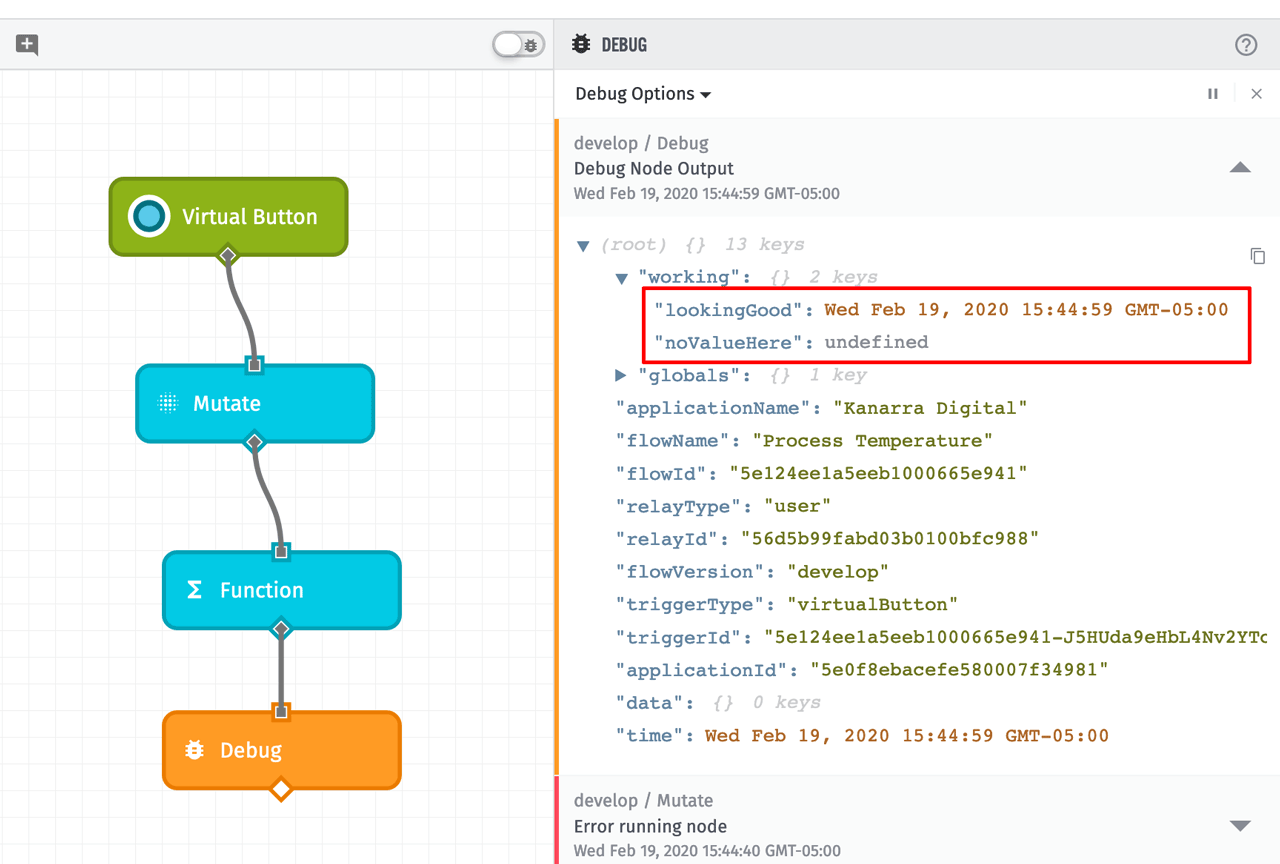The width and height of the screenshot is (1280, 864).
Task: Open the Debug Options dropdown
Action: tap(642, 93)
